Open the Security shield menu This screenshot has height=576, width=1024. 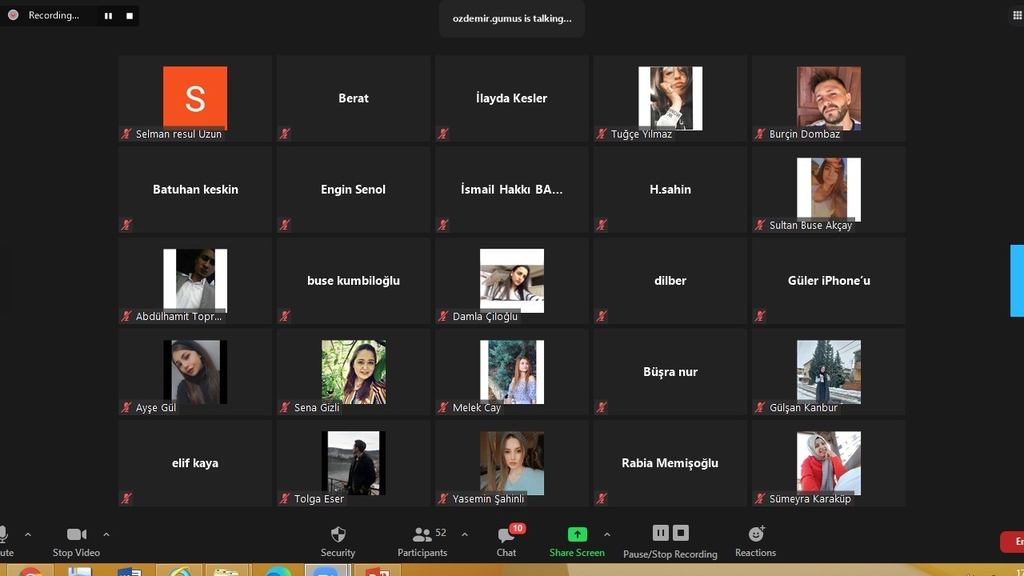coord(338,542)
